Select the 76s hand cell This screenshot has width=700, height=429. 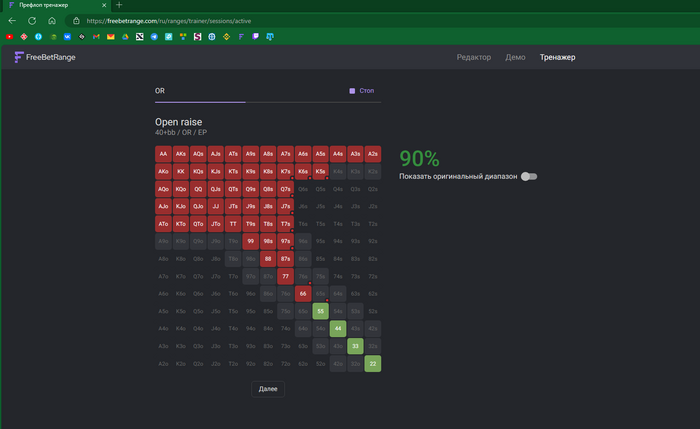tap(303, 276)
